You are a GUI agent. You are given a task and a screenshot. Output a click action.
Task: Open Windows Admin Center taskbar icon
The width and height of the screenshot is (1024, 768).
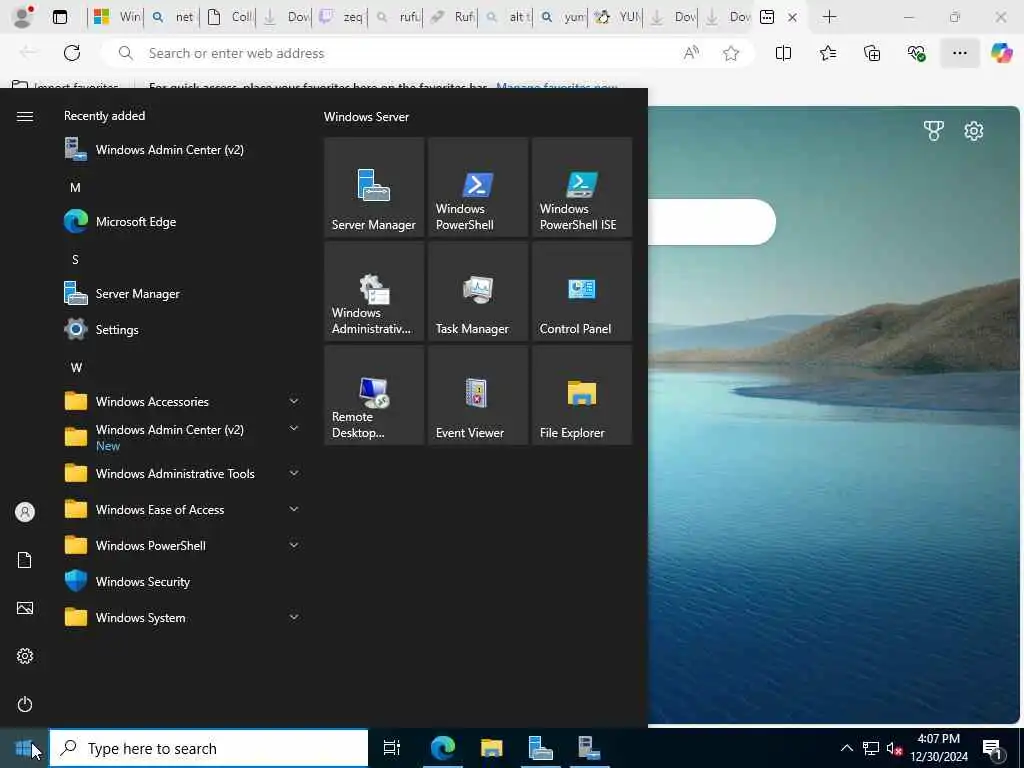(590, 748)
